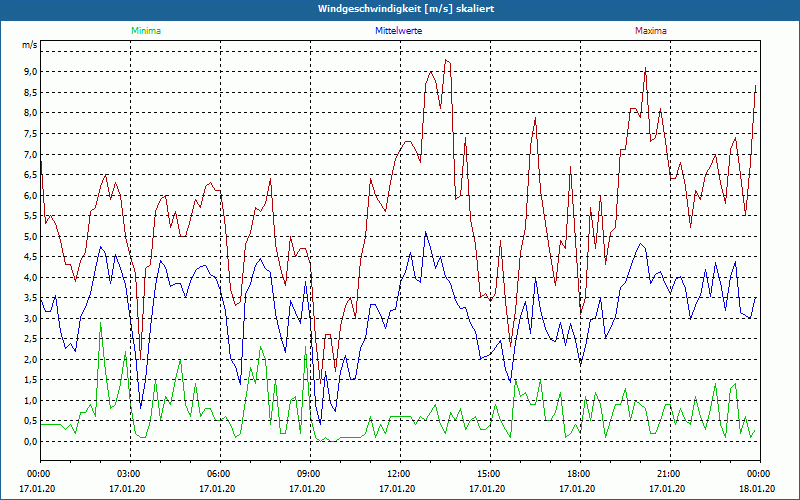The width and height of the screenshot is (800, 500).
Task: Click the "m/s" unit label above y-axis
Action: (30, 45)
